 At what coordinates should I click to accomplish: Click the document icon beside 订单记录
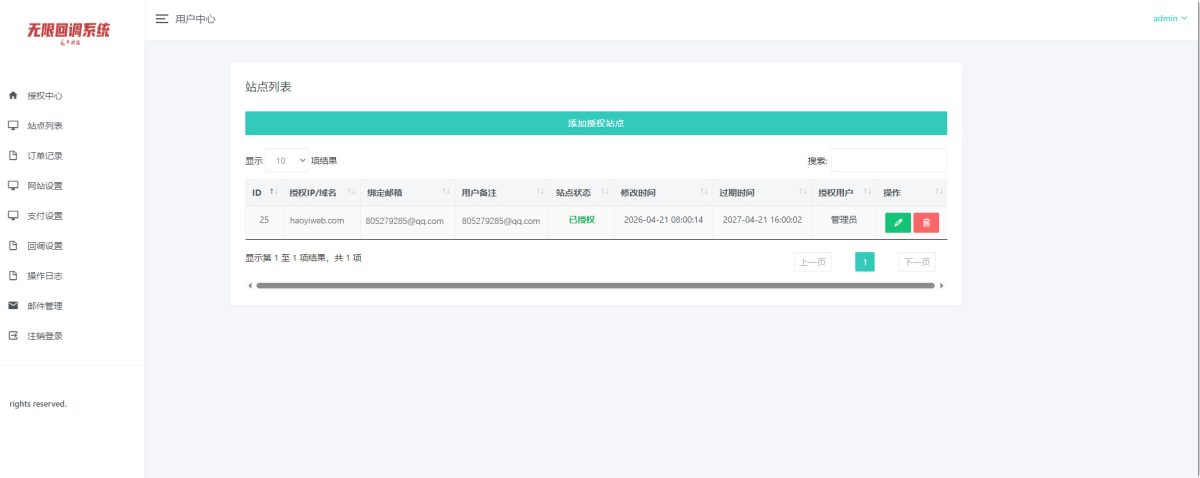(x=13, y=156)
